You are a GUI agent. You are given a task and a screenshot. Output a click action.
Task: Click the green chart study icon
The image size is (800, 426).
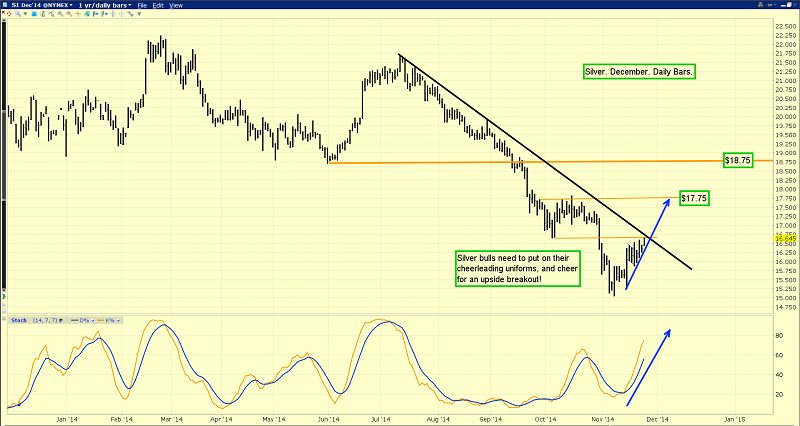tap(87, 14)
